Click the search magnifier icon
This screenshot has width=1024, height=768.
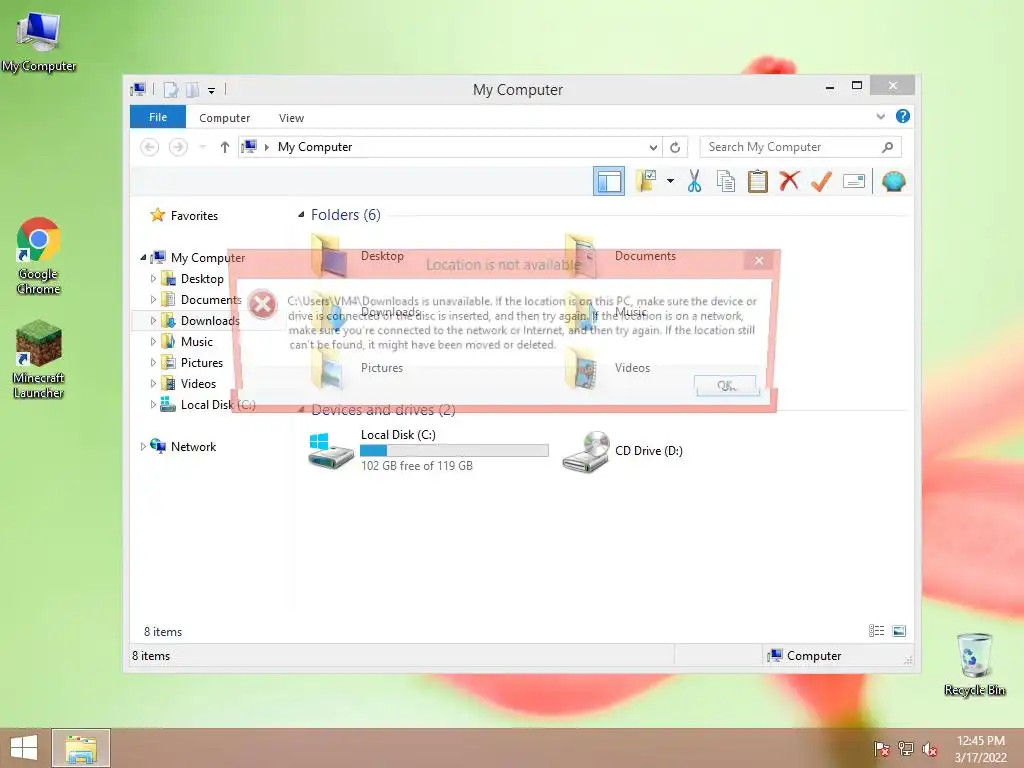(887, 147)
